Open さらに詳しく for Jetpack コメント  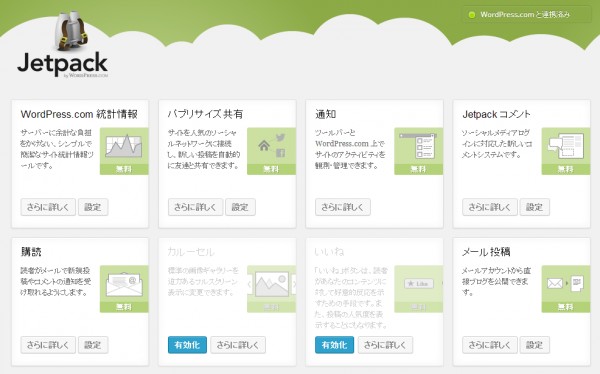490,207
